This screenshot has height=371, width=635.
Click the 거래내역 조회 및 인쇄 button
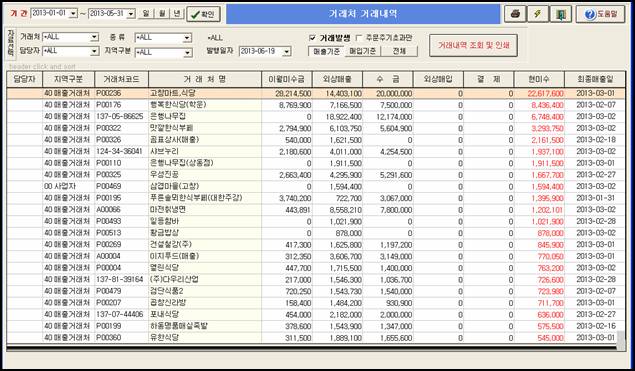point(473,45)
